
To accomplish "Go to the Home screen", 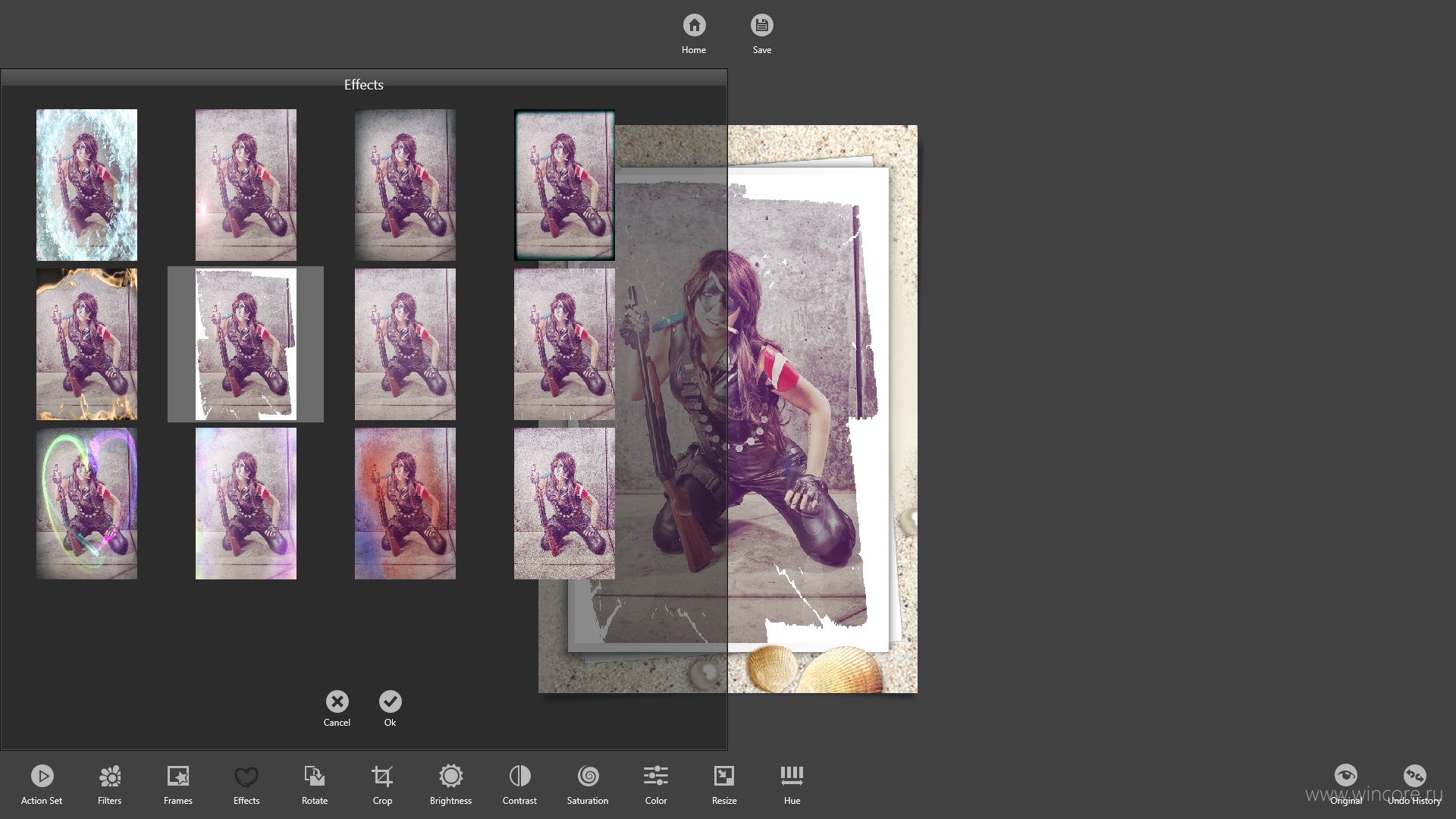I will coord(694,34).
